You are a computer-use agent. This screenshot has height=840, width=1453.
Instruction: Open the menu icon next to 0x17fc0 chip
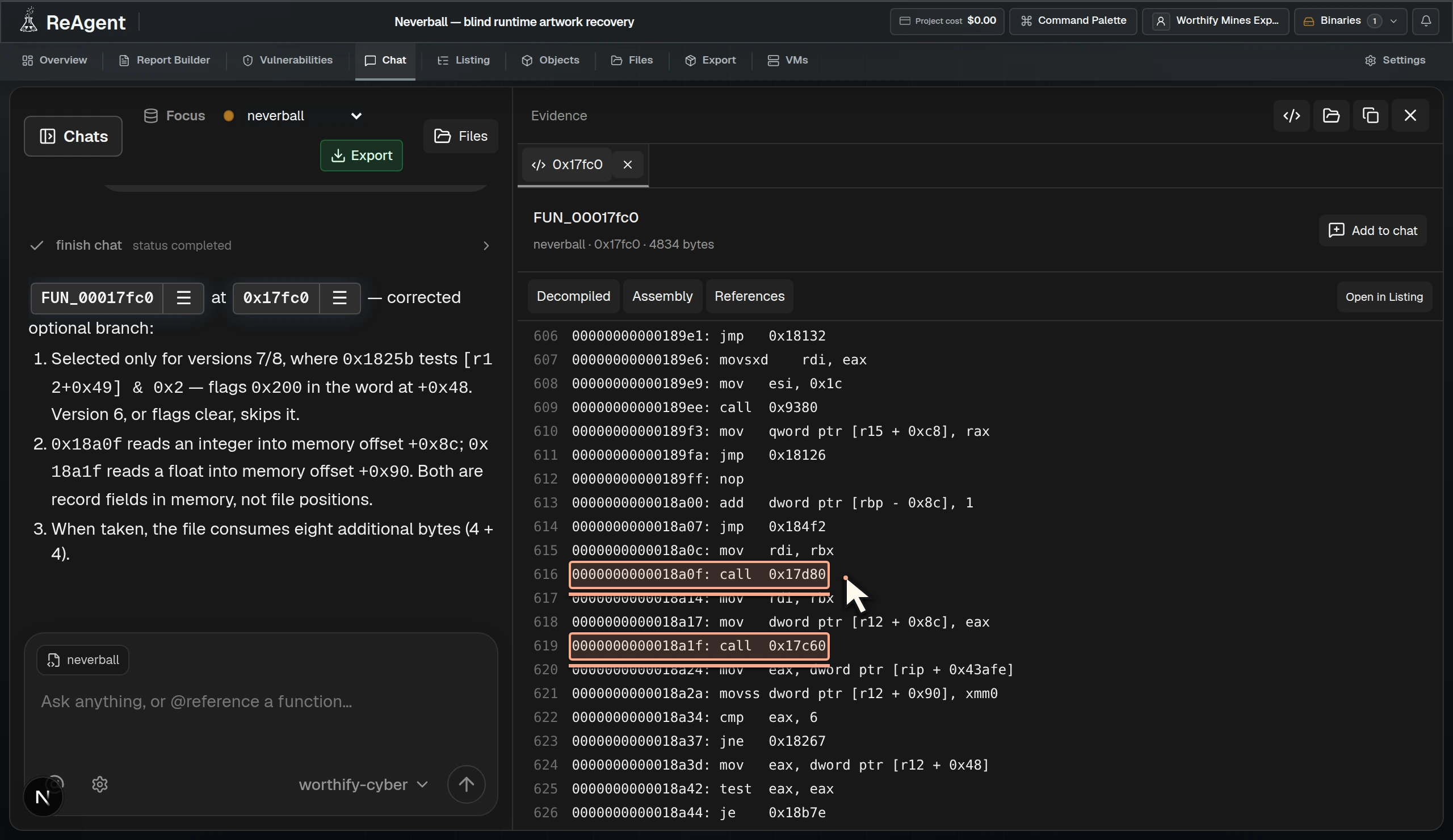pyautogui.click(x=339, y=298)
